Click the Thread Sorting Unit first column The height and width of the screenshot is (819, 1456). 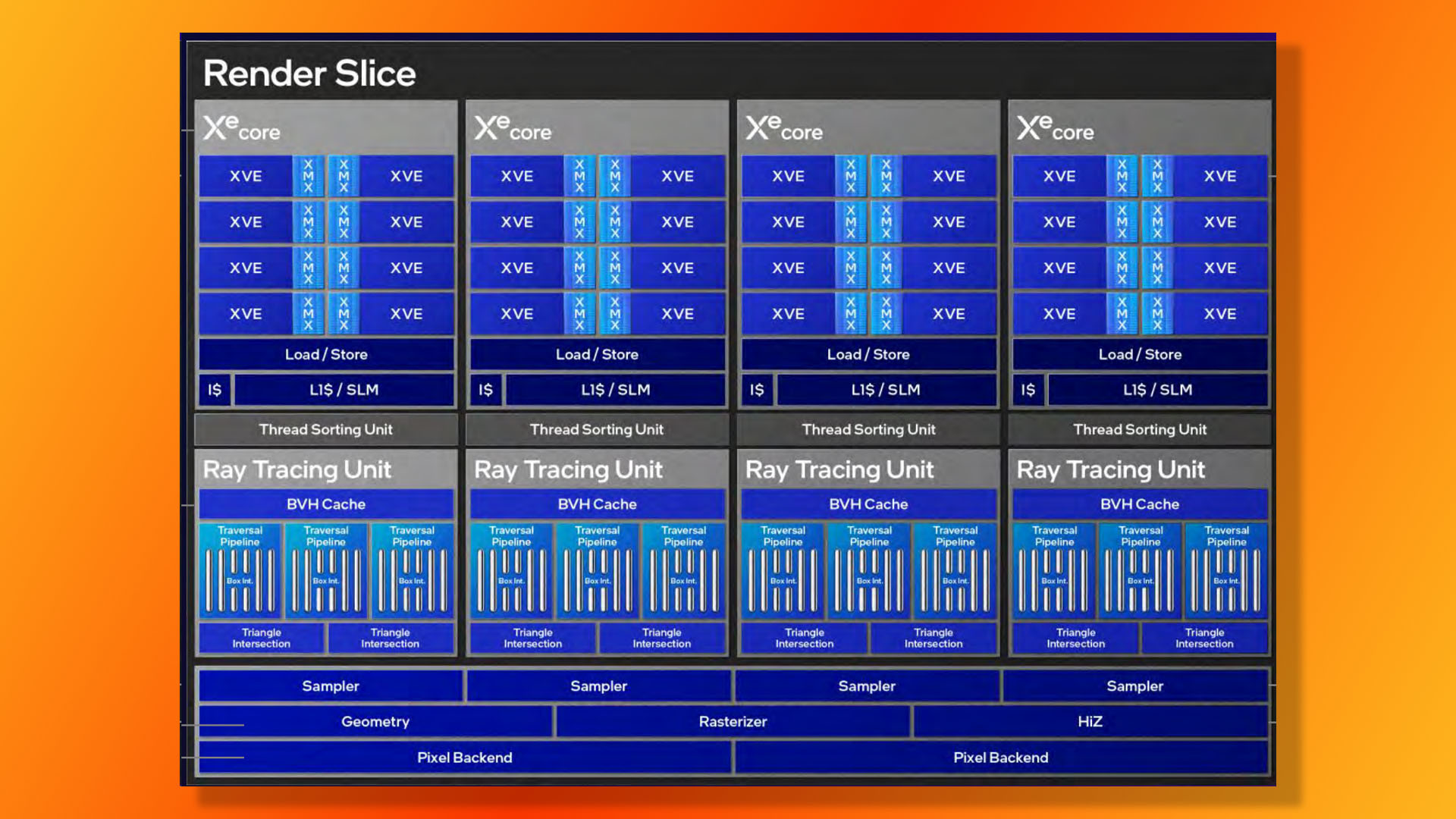coord(325,429)
